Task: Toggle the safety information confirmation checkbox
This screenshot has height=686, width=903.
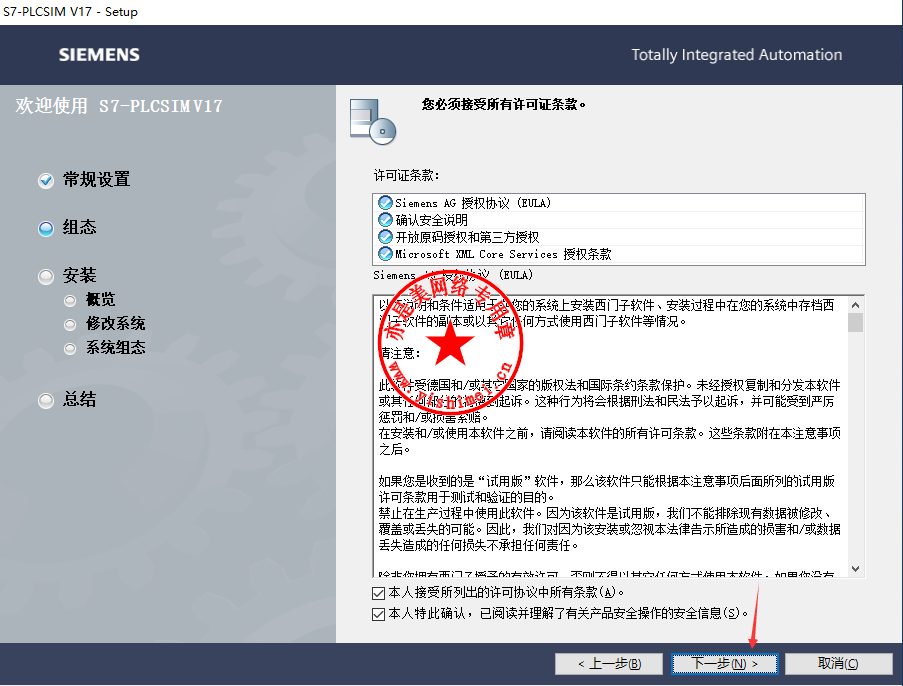Action: tap(378, 614)
